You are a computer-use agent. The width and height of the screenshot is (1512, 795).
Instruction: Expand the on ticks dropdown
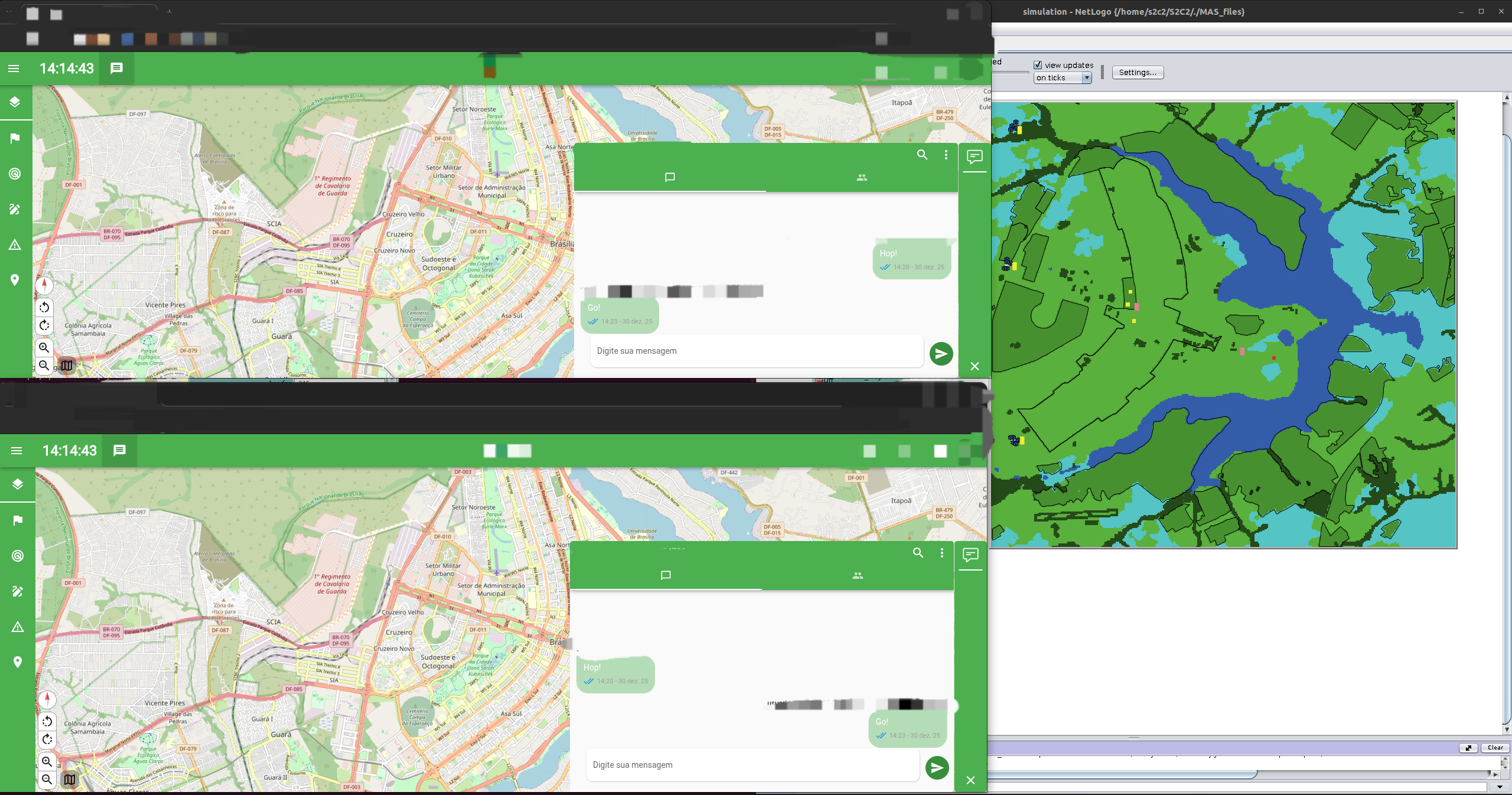pyautogui.click(x=1086, y=78)
